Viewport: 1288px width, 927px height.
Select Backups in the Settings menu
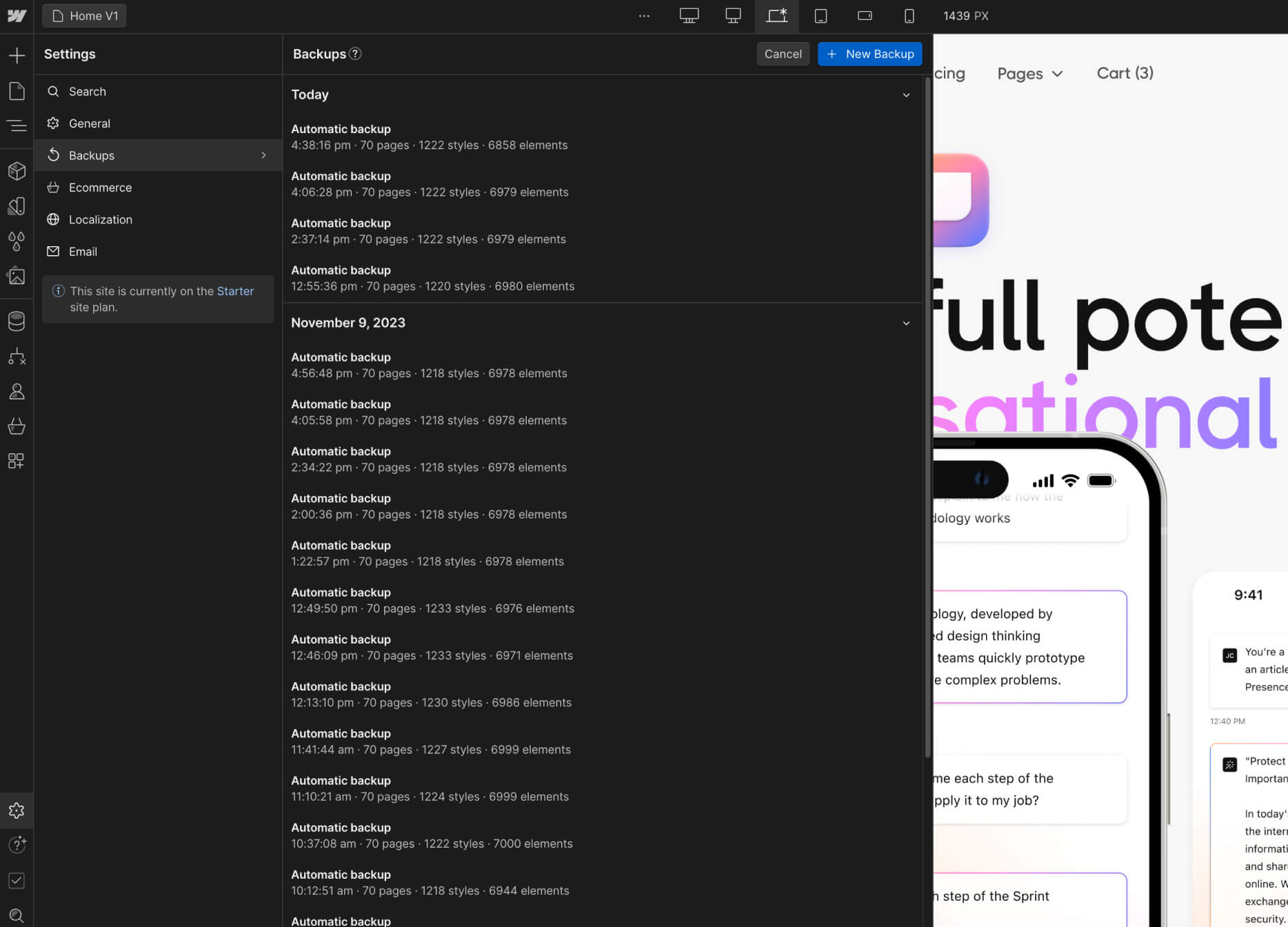click(x=91, y=155)
